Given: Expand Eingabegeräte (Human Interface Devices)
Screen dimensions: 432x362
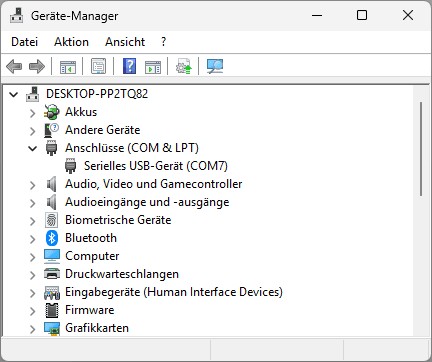Looking at the screenshot, I should pos(32,293).
